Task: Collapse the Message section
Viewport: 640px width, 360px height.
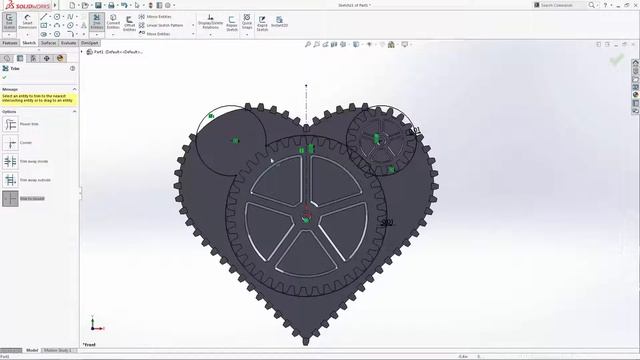Action: point(74,89)
